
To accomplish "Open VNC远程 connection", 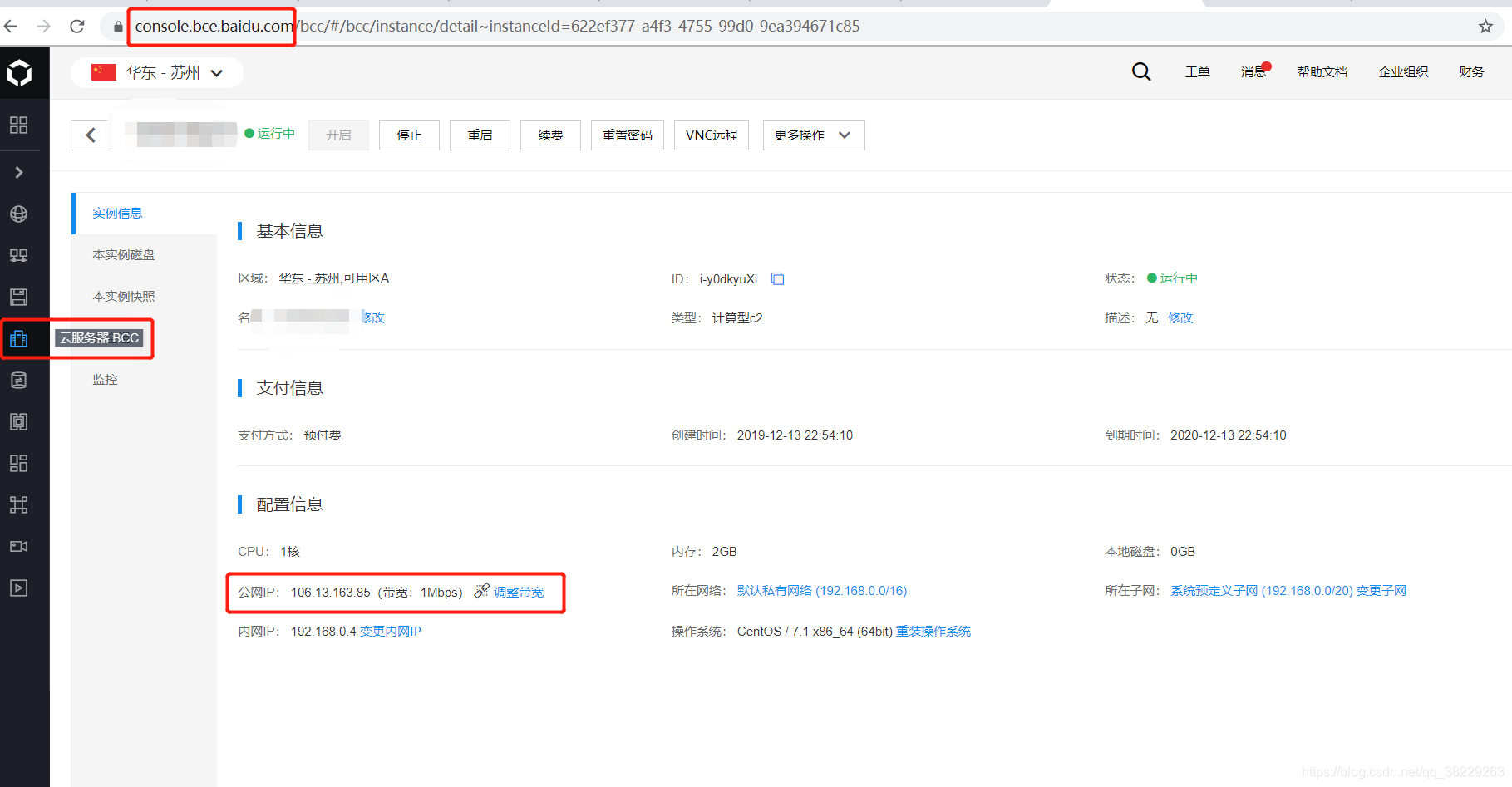I will (x=712, y=135).
